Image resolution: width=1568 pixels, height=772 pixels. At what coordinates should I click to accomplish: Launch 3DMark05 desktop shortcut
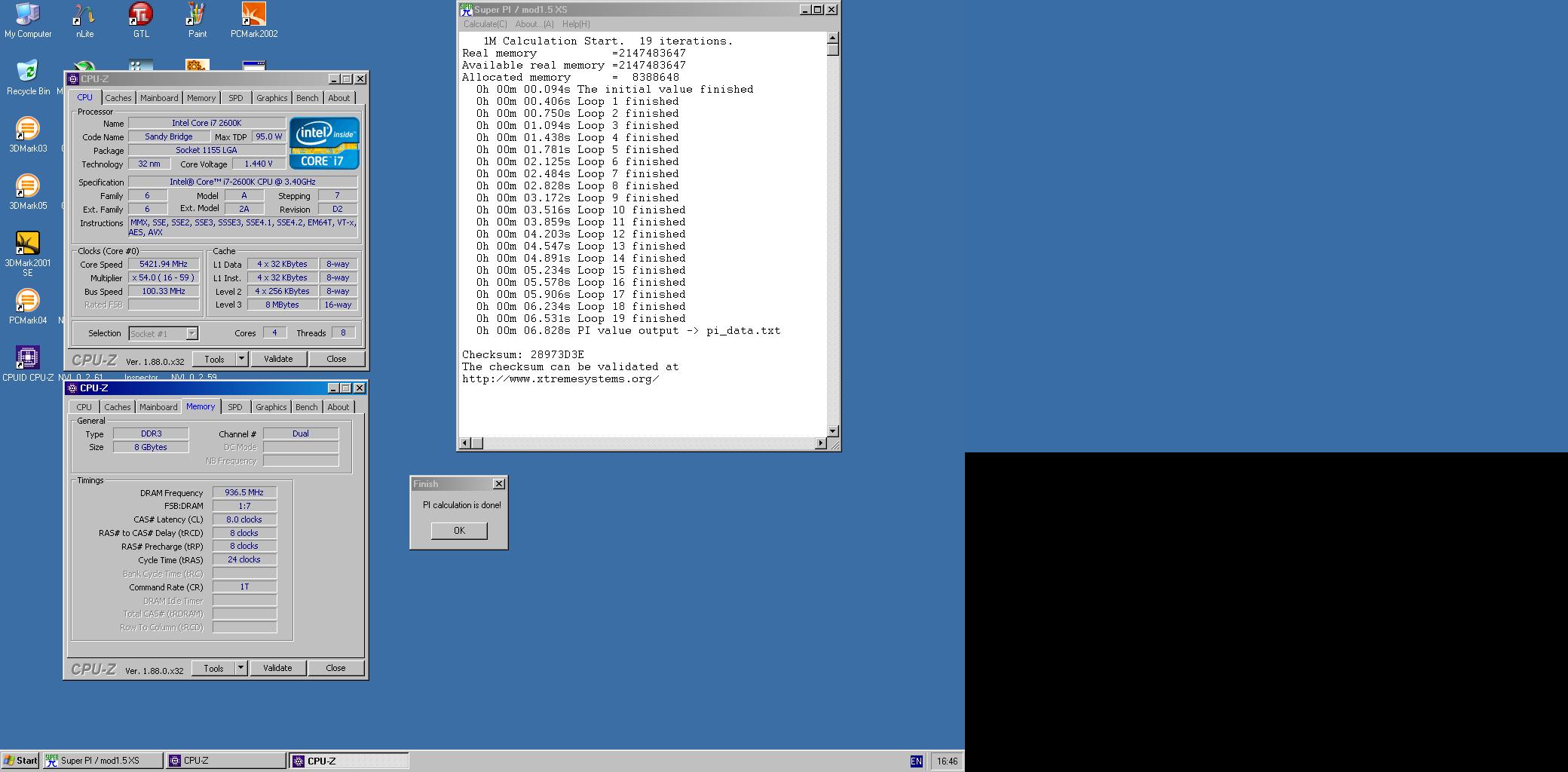(28, 192)
